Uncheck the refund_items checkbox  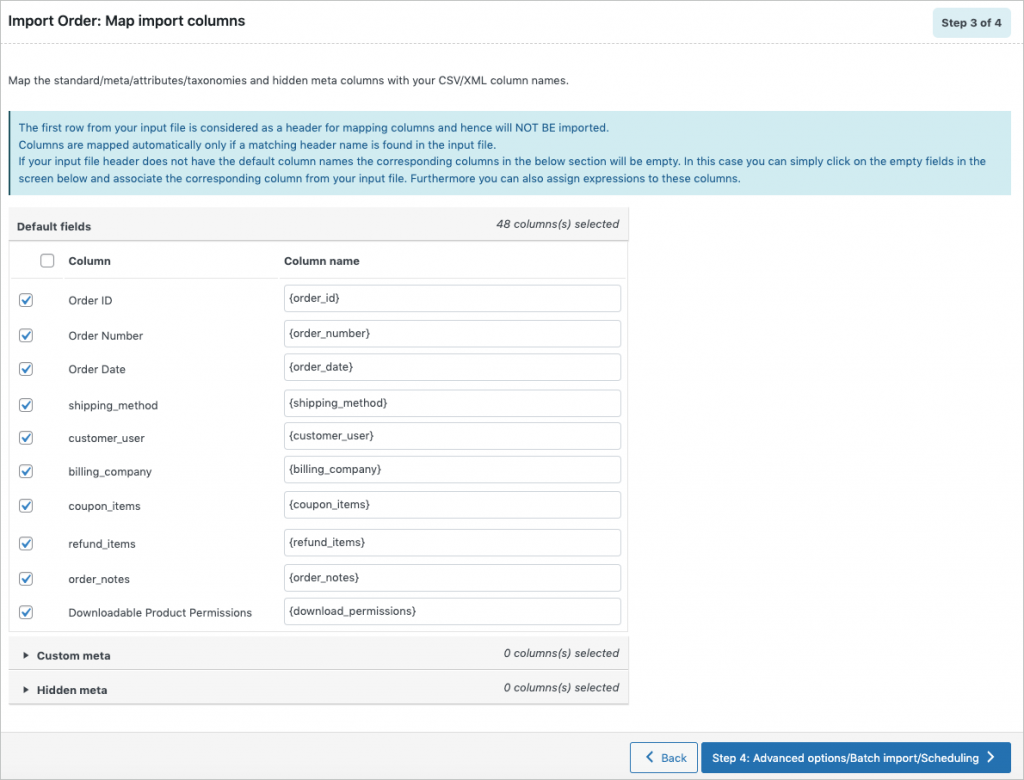[x=26, y=544]
